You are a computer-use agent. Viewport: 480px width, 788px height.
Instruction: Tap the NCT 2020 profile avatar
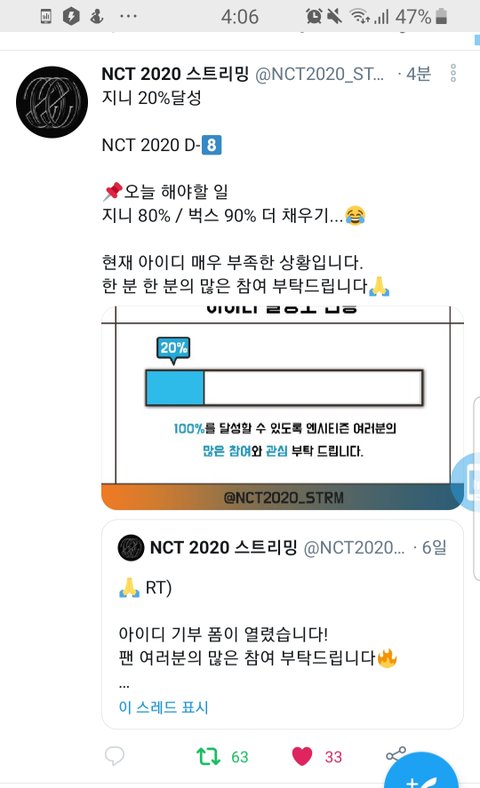[x=52, y=102]
